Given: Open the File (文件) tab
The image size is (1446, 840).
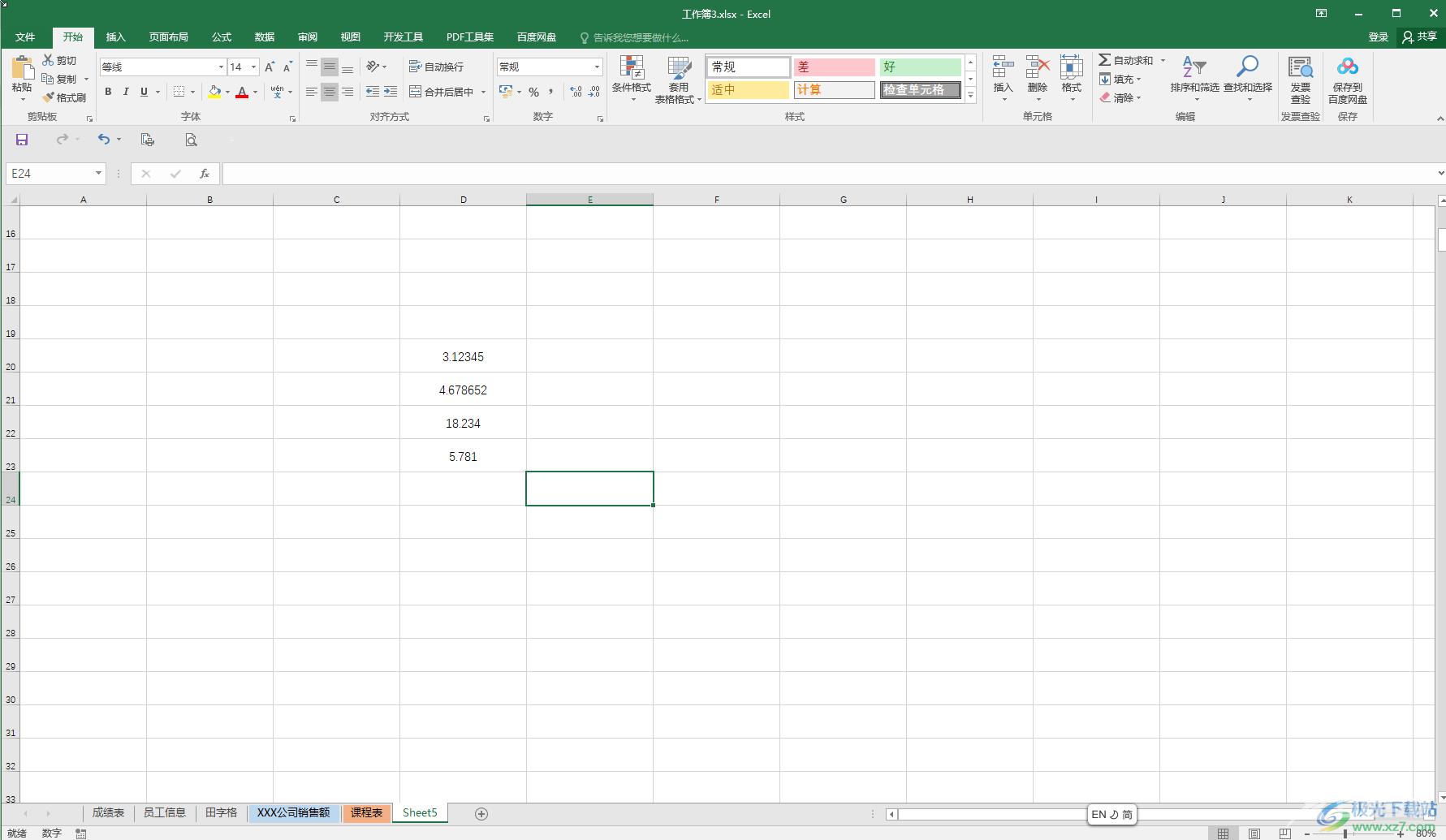Looking at the screenshot, I should pos(25,37).
